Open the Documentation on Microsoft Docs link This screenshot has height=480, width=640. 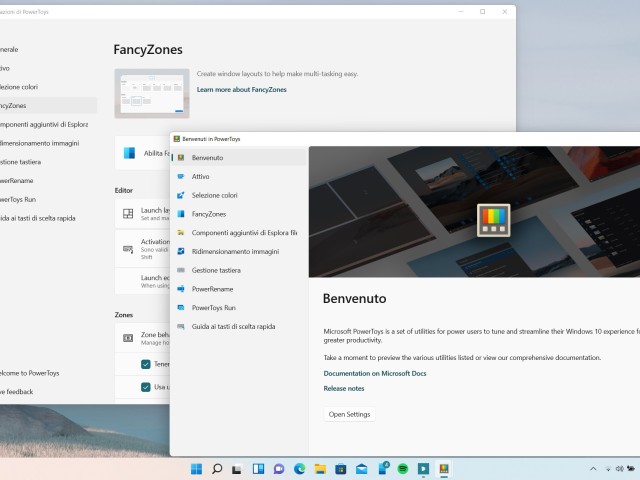375,373
